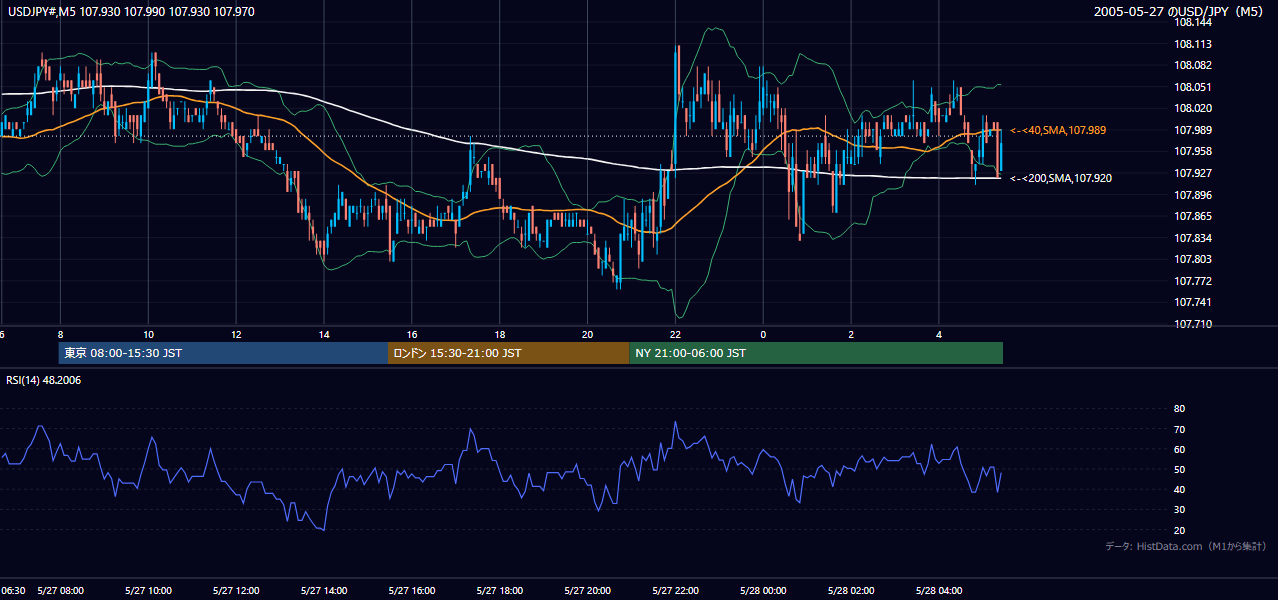The height and width of the screenshot is (600, 1278).
Task: Click the 107.958 price axis value
Action: [1194, 151]
